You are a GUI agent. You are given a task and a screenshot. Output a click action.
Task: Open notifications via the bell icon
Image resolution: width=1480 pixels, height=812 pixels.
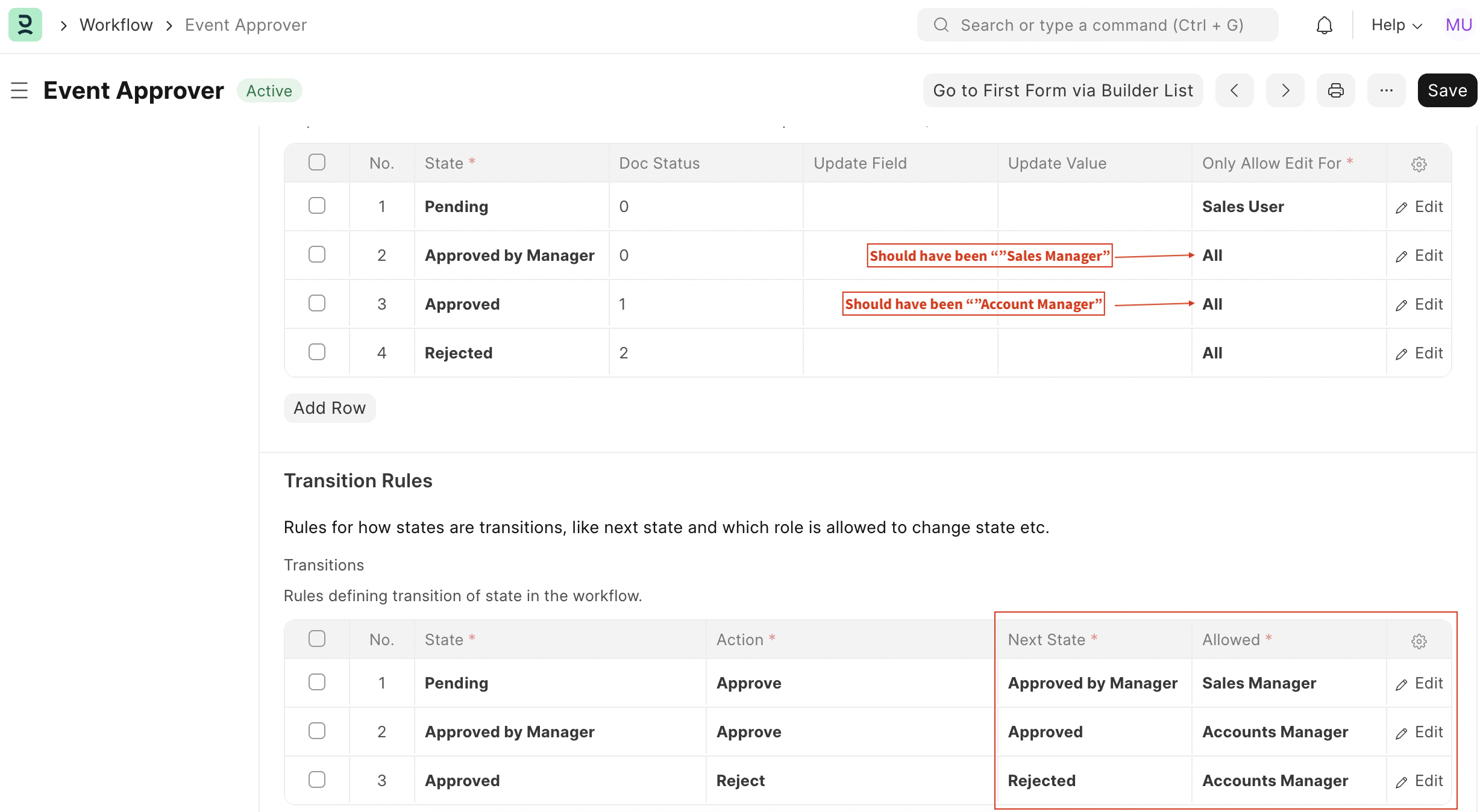1324,25
